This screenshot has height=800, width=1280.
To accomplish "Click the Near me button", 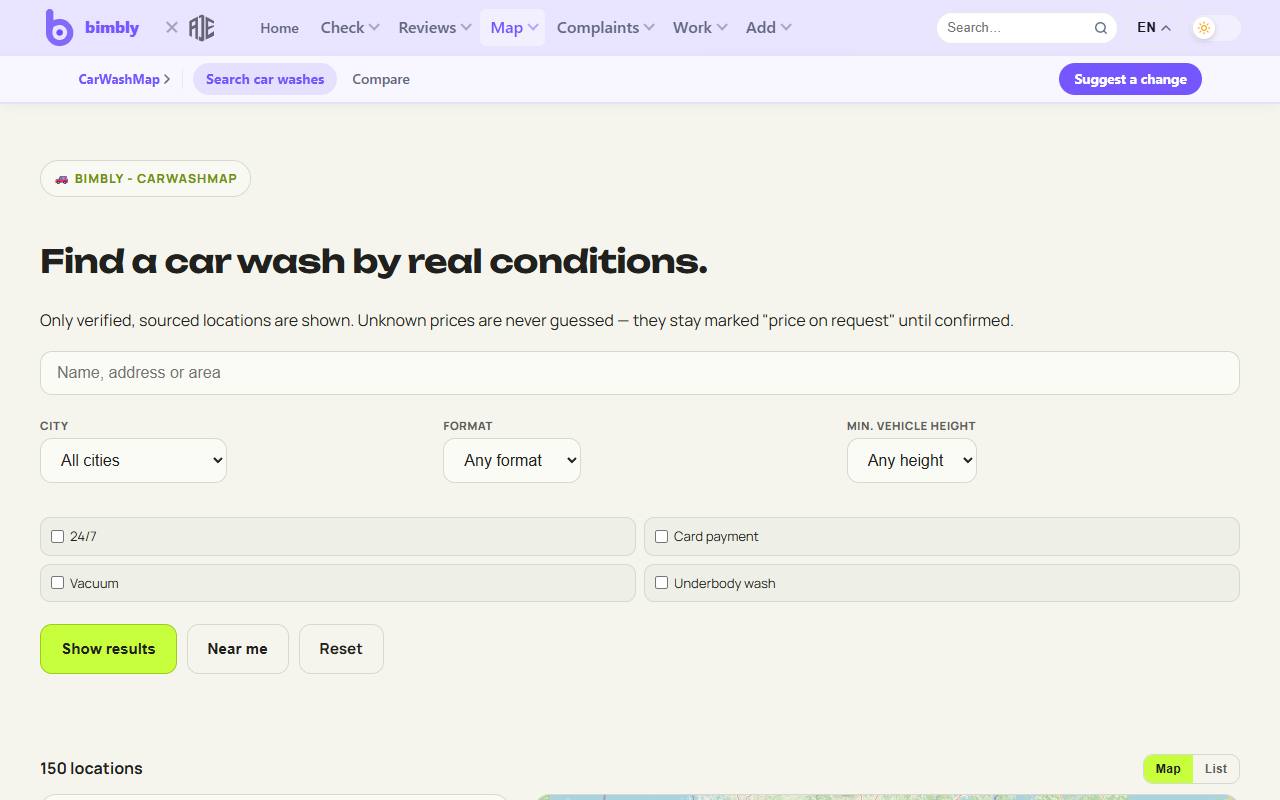I will 238,649.
